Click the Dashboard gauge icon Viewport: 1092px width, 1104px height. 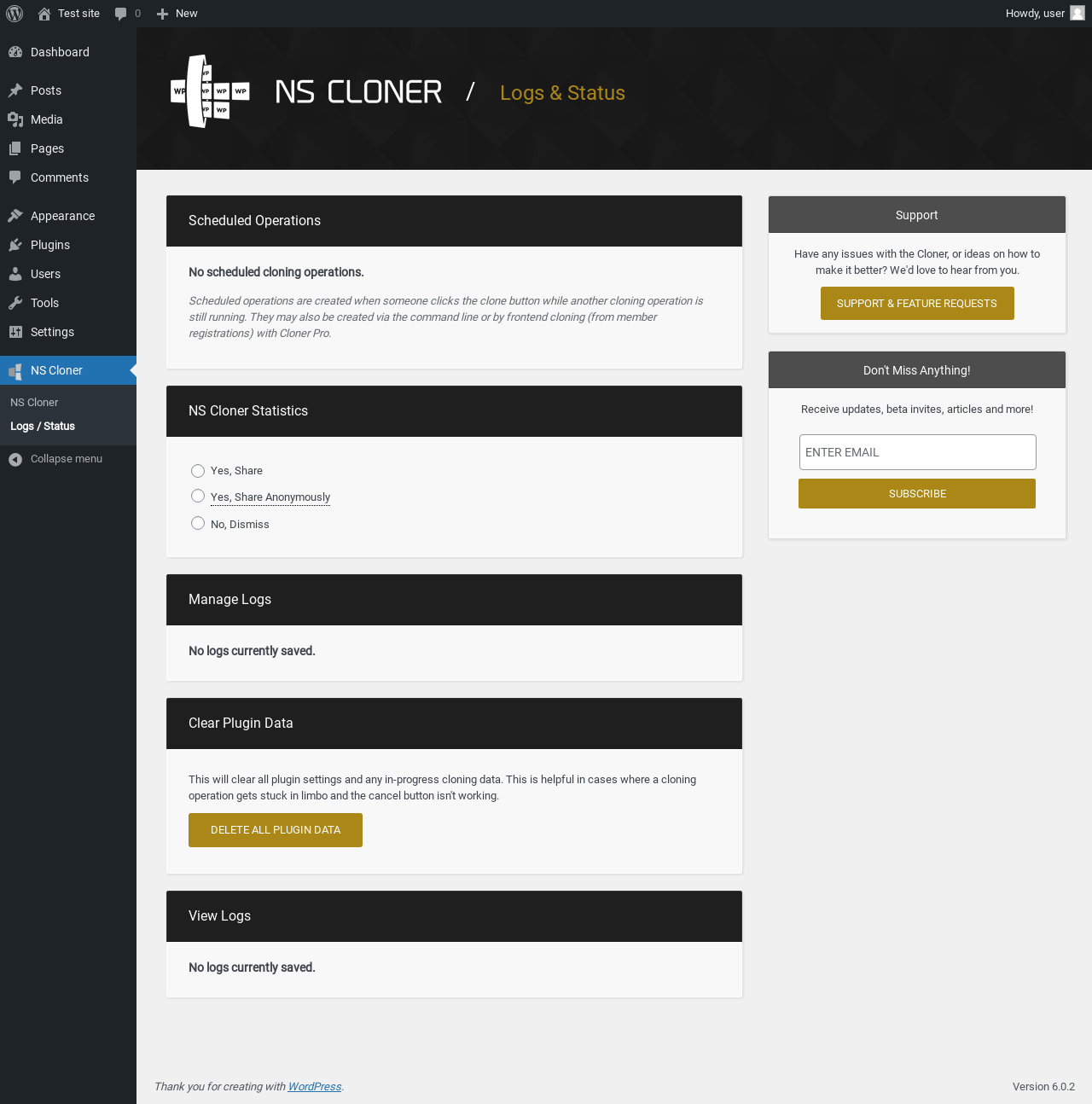click(15, 52)
